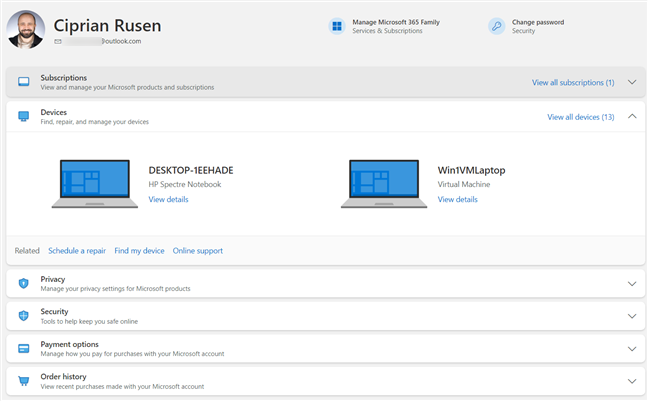Image resolution: width=648 pixels, height=401 pixels.
Task: Click the HP Spectre Notebook label
Action: pos(185,184)
